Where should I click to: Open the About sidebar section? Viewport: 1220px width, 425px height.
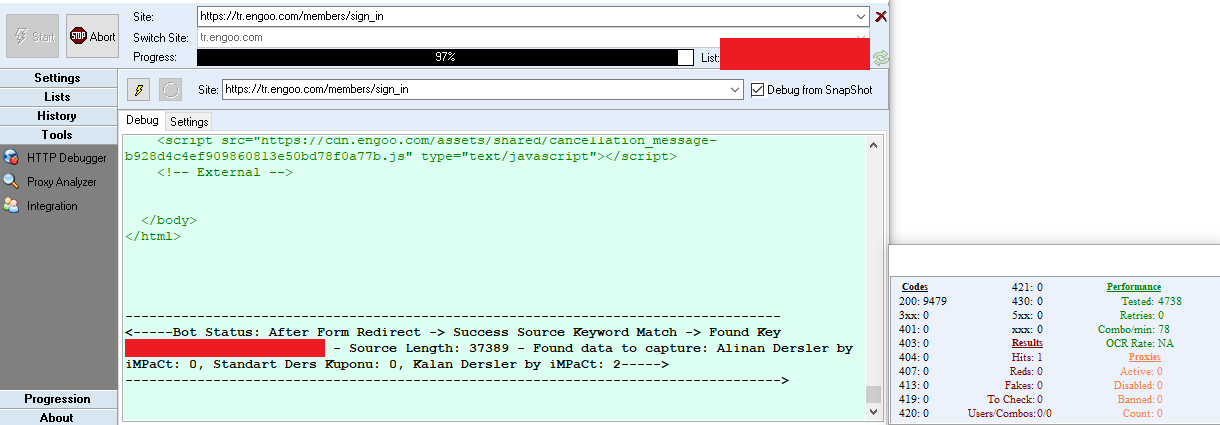click(57, 417)
